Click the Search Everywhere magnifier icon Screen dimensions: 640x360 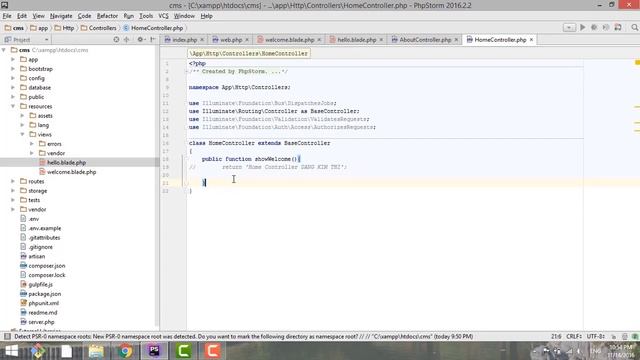pyautogui.click(x=634, y=27)
